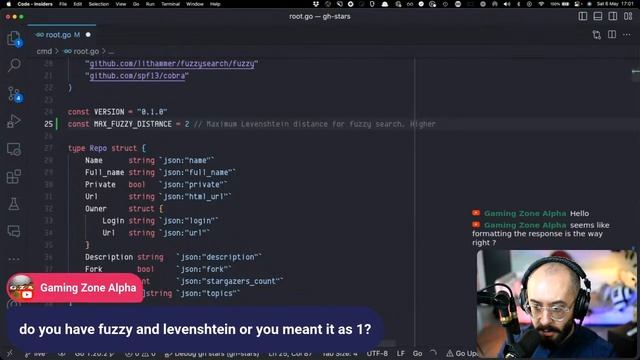Click the unsaved dot on root.go tab
This screenshot has width=640, height=360.
88,35
